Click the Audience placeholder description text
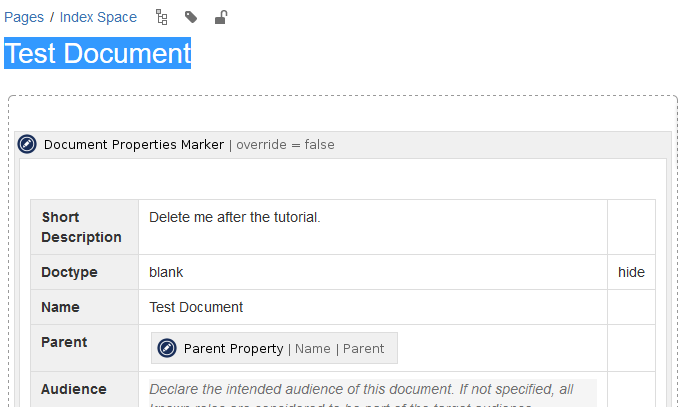678x407 pixels. tap(372, 390)
